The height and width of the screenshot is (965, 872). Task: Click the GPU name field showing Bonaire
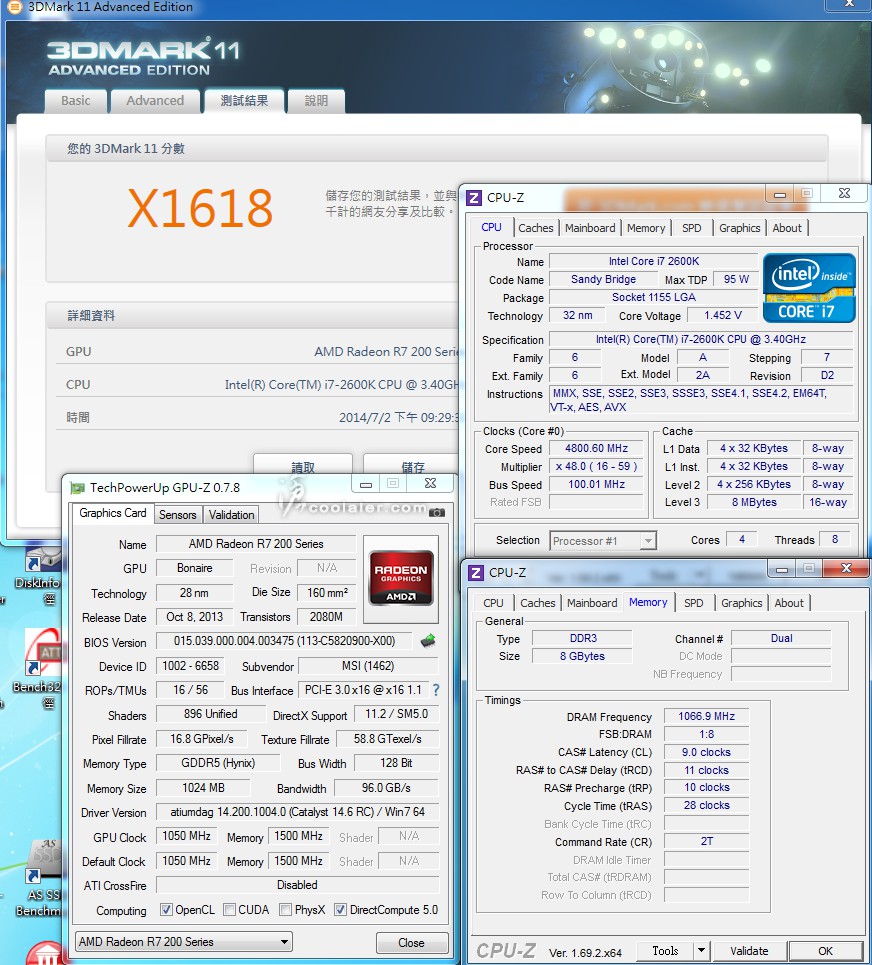tap(194, 568)
